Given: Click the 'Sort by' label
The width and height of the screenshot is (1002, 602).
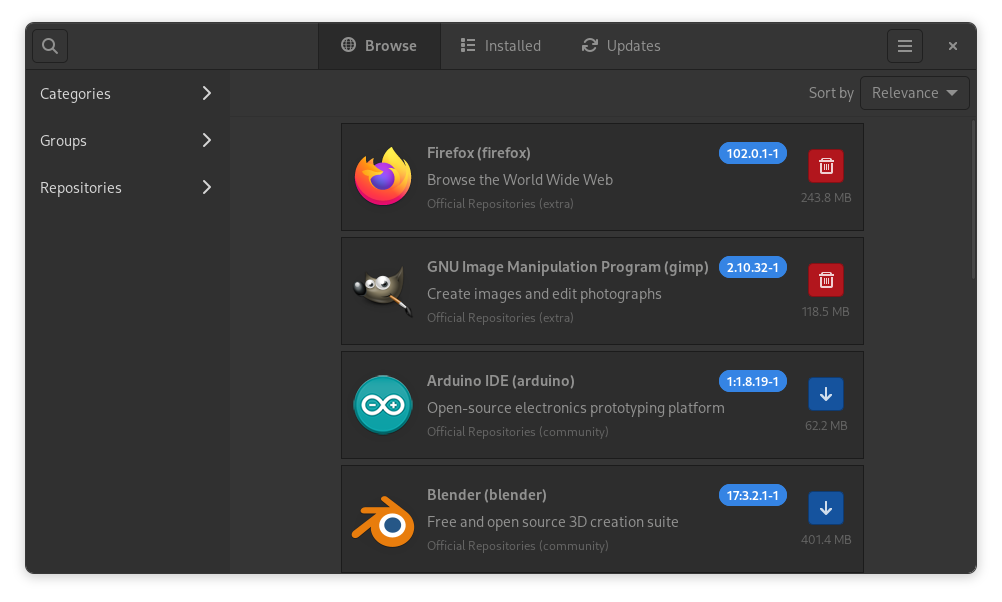Looking at the screenshot, I should pyautogui.click(x=831, y=93).
